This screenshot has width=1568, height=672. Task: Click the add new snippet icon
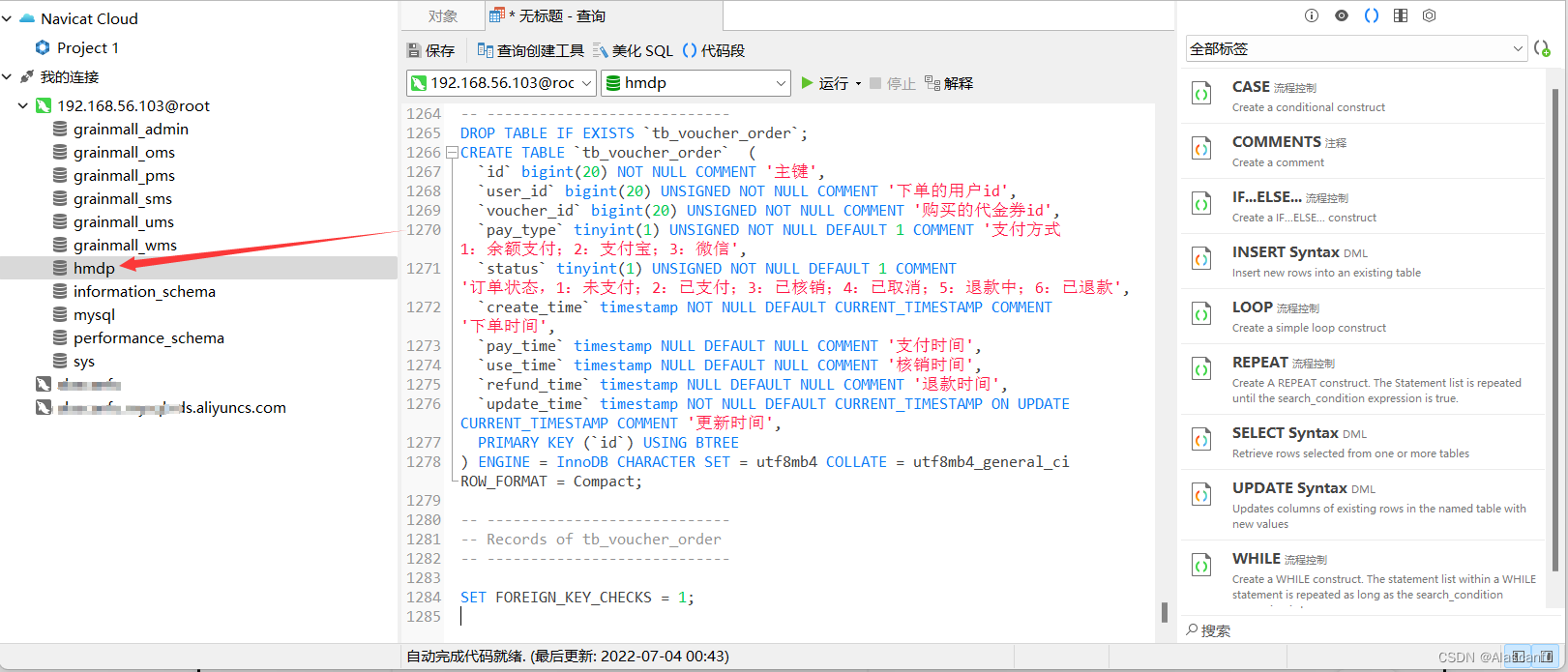click(x=1542, y=48)
